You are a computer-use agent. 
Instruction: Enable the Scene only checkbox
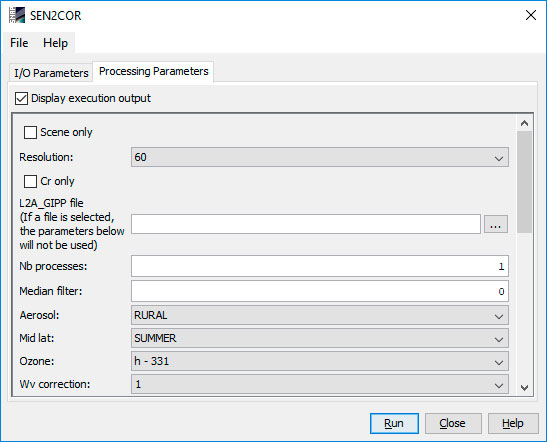30,133
